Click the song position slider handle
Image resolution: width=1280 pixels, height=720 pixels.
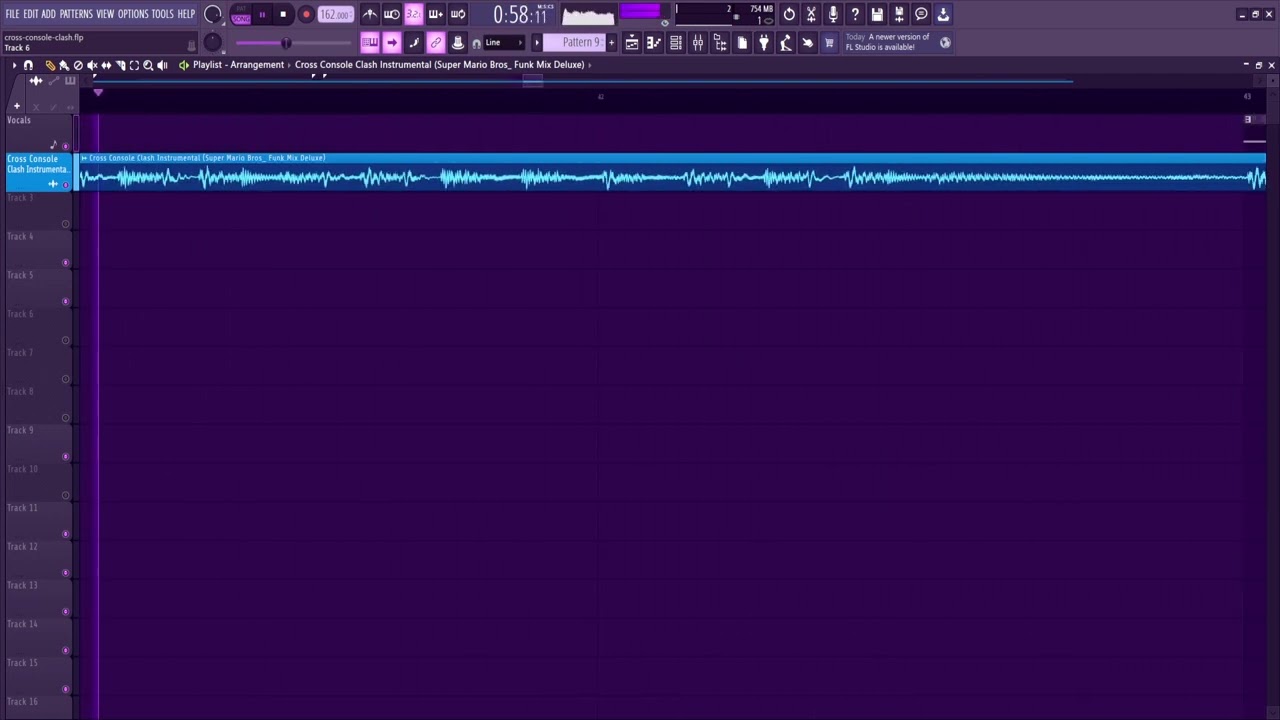286,43
